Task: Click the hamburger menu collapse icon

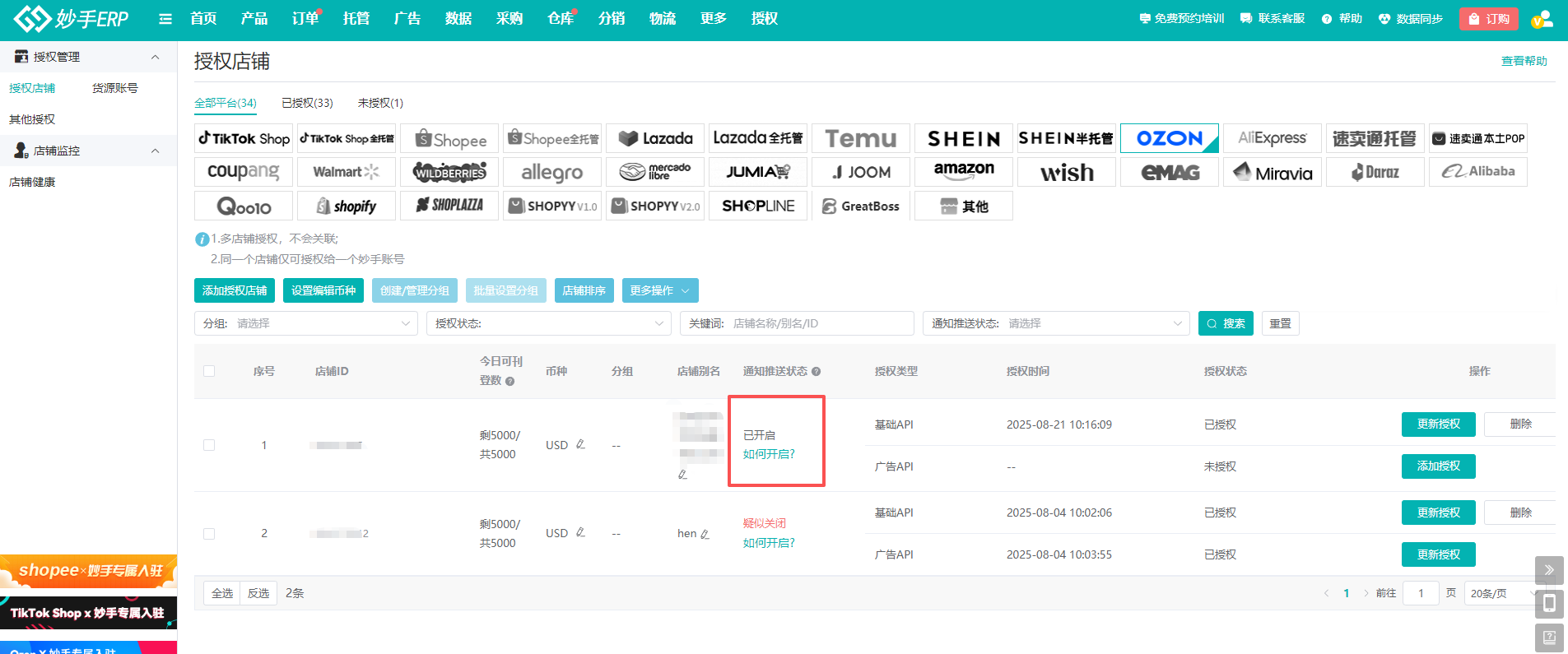Action: point(165,19)
